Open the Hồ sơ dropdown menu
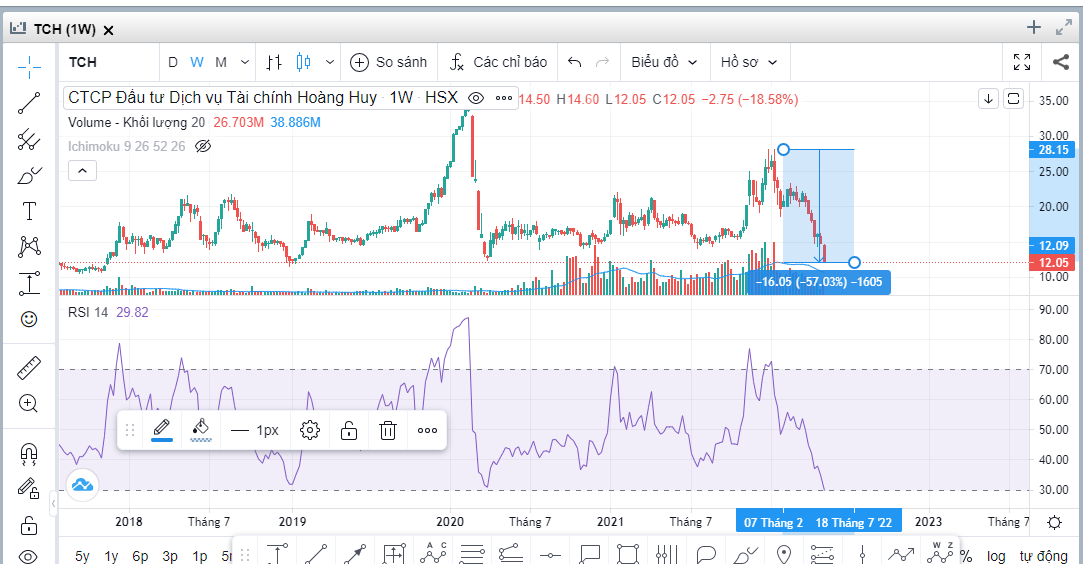 (x=749, y=62)
